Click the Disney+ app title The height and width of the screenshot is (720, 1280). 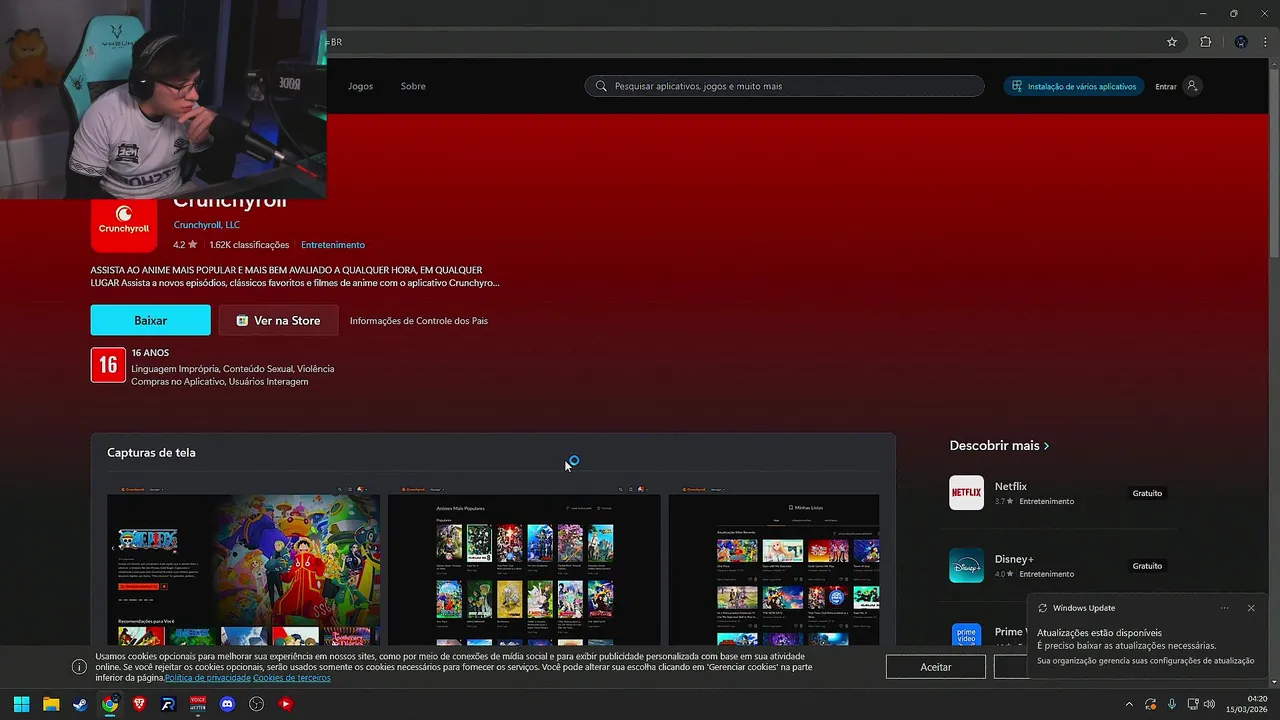click(1014, 559)
